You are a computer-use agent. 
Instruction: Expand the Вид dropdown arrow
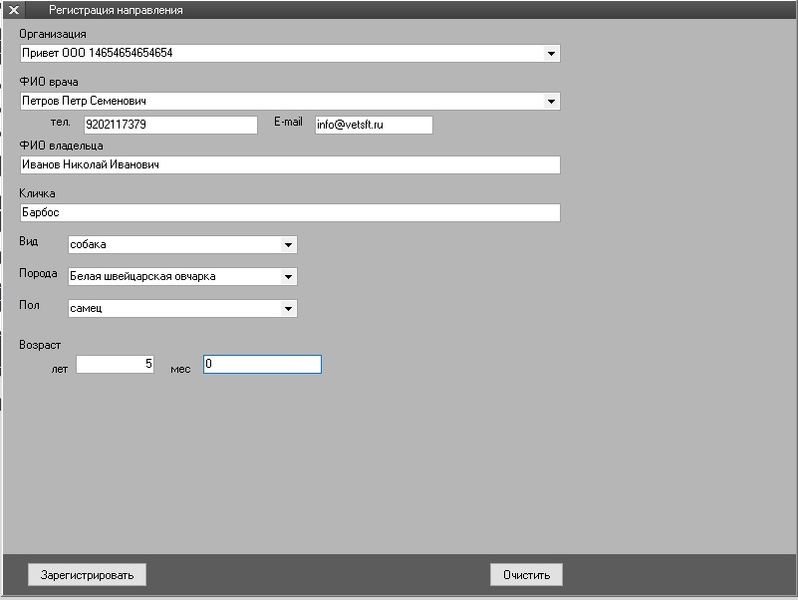[x=288, y=245]
